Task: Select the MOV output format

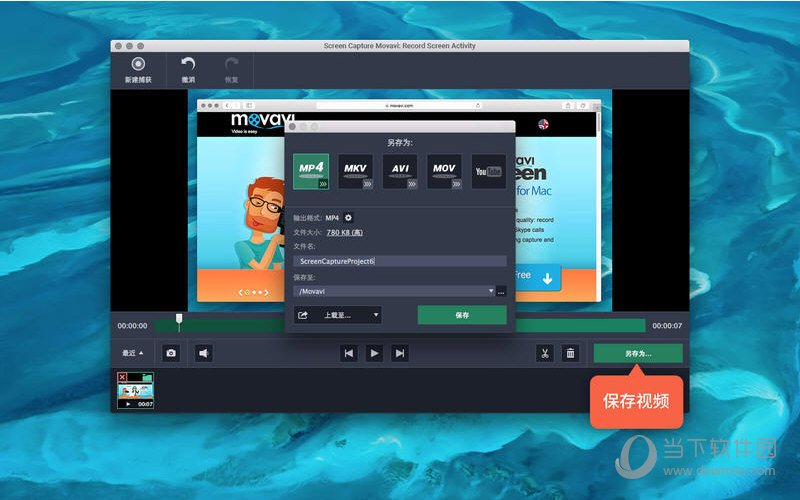Action: (444, 171)
